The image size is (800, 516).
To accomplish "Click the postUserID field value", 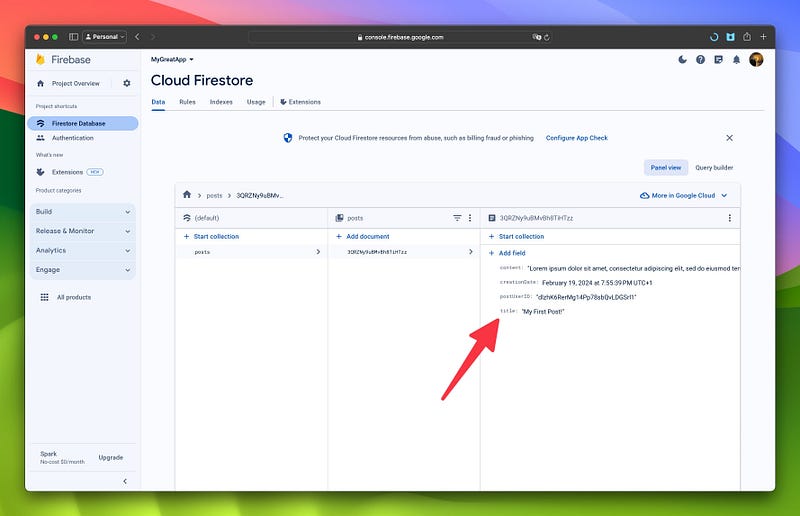I will [586, 297].
